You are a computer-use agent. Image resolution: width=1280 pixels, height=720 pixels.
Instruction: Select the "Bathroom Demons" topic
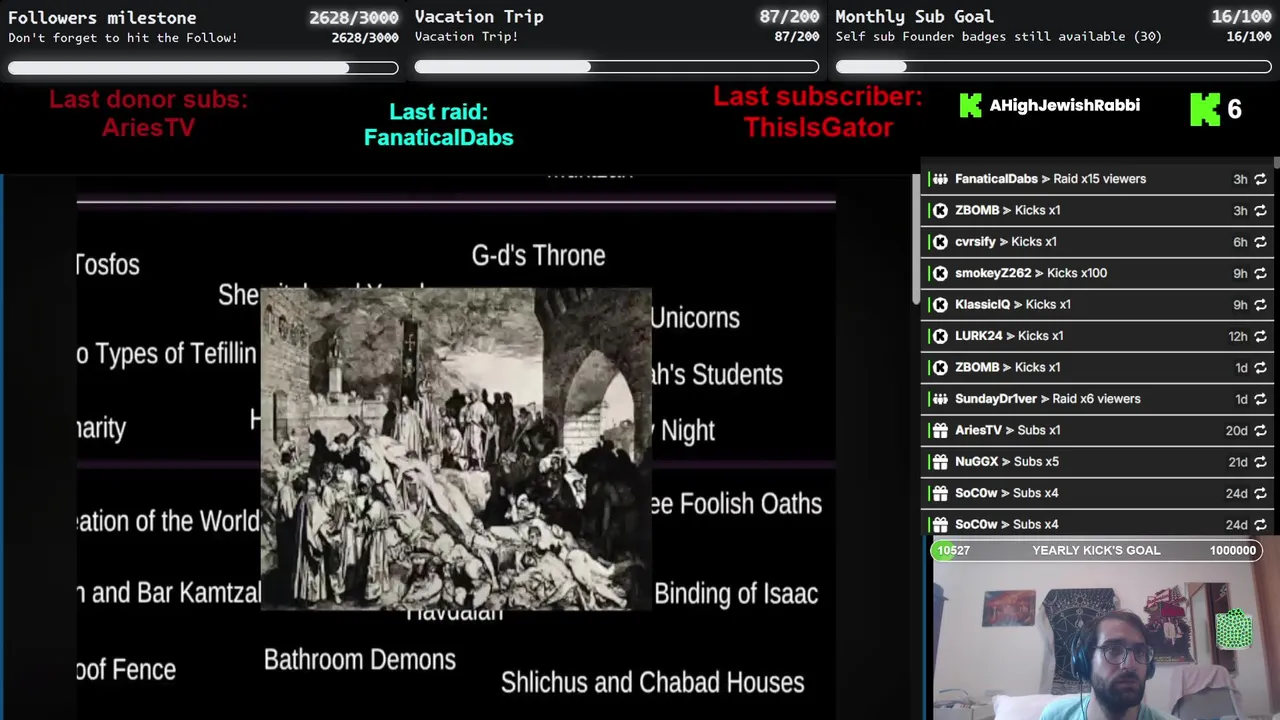coord(360,660)
